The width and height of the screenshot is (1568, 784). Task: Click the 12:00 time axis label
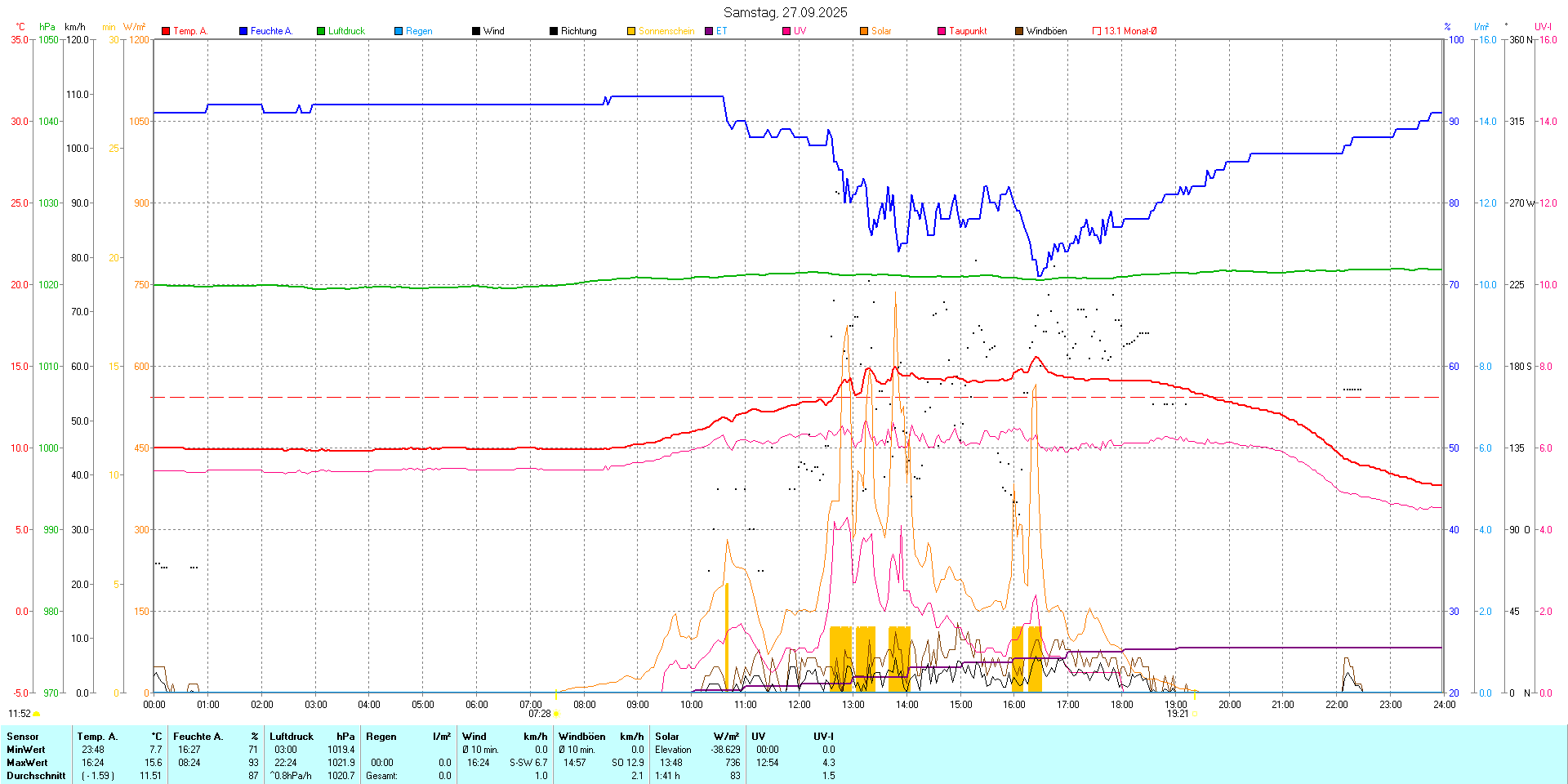(799, 705)
